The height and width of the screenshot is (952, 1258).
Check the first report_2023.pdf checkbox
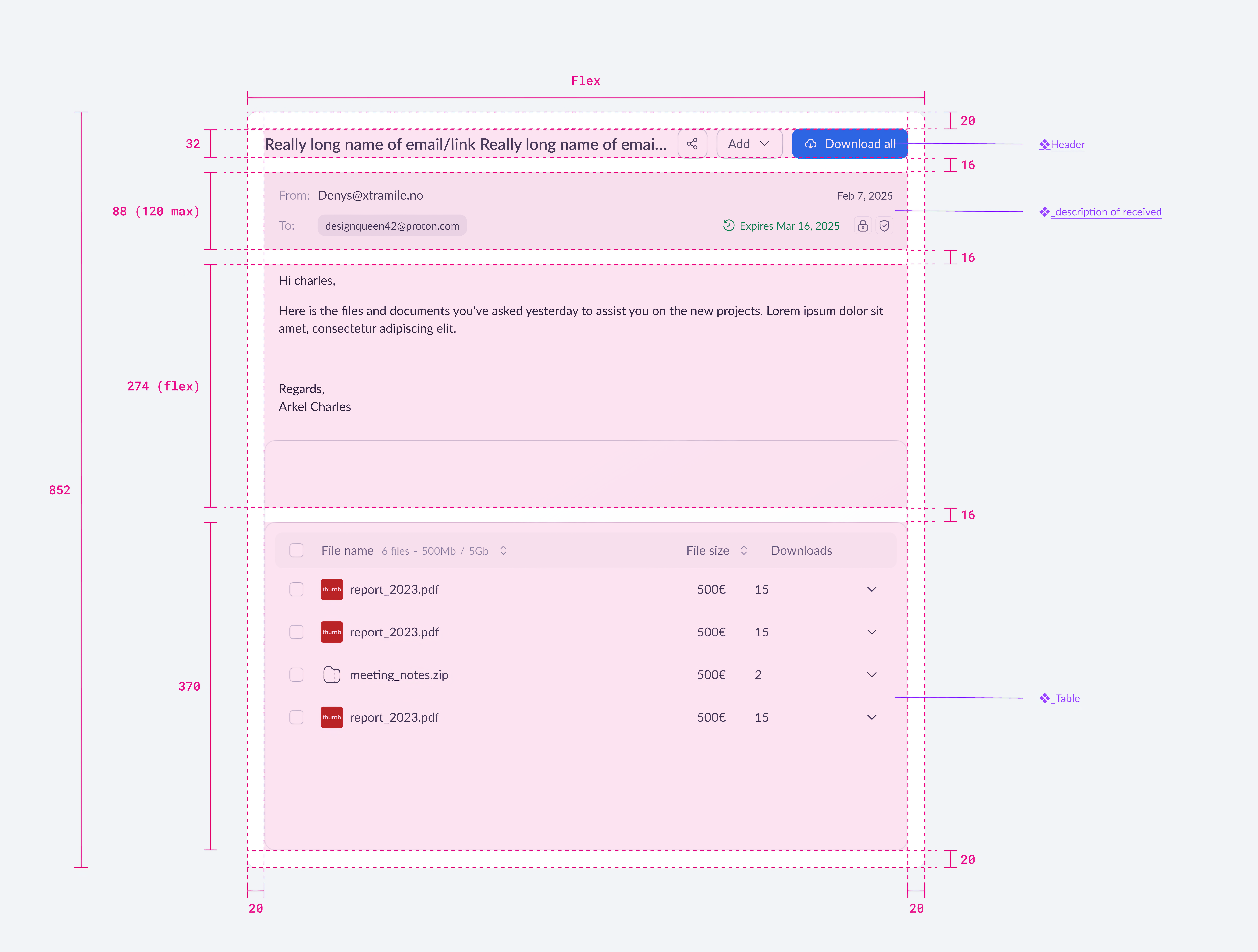click(296, 589)
